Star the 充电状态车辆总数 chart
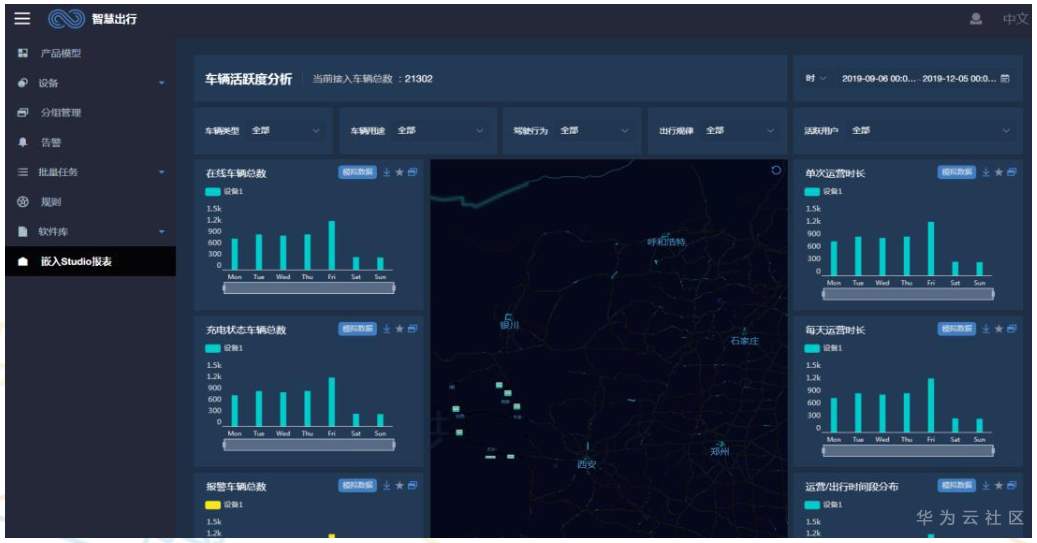Viewport: 1037px width, 543px height. 399,329
